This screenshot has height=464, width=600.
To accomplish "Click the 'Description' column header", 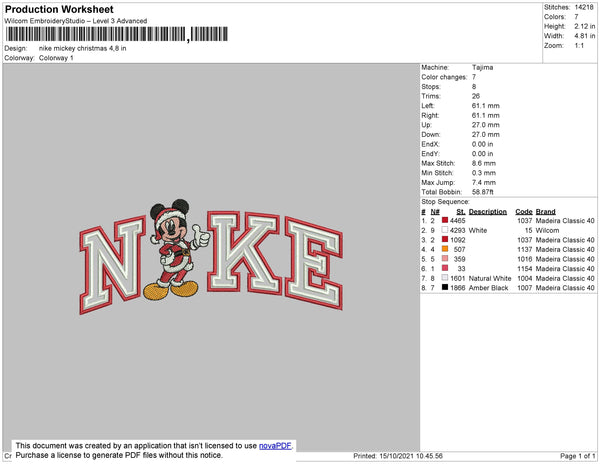I will (x=488, y=212).
